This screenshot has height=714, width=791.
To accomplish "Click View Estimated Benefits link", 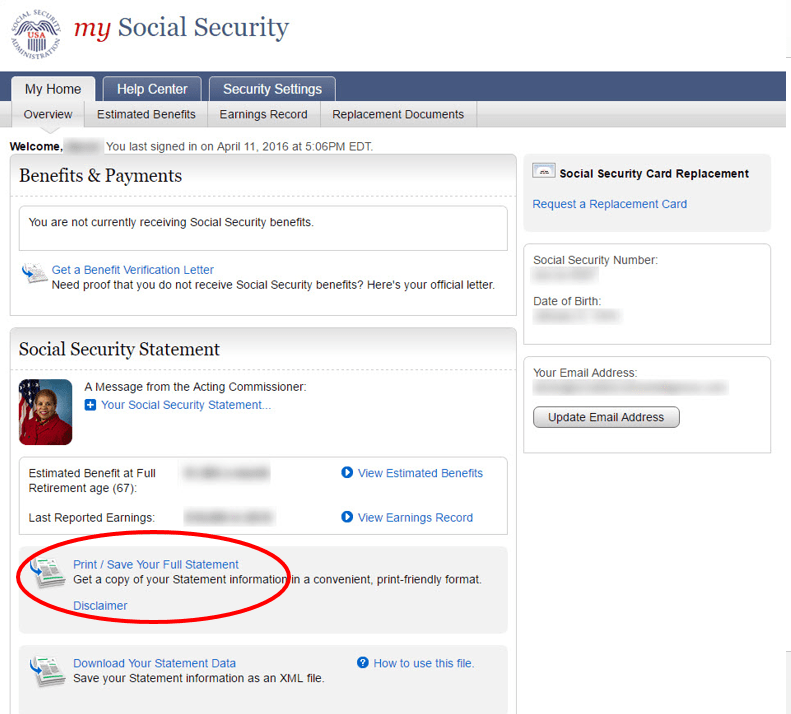I will (420, 473).
